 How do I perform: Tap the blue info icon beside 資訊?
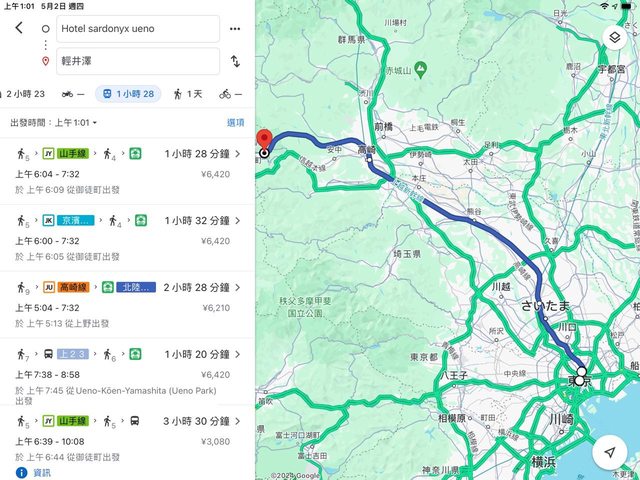point(21,472)
